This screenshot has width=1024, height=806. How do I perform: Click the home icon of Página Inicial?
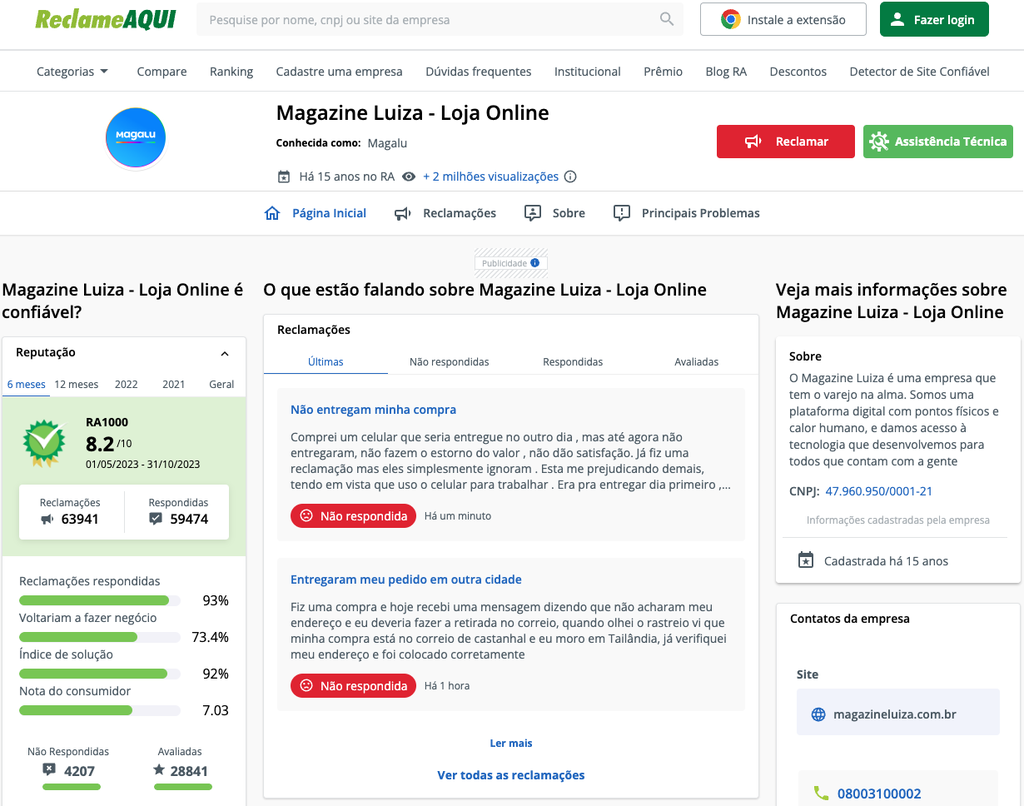[272, 213]
